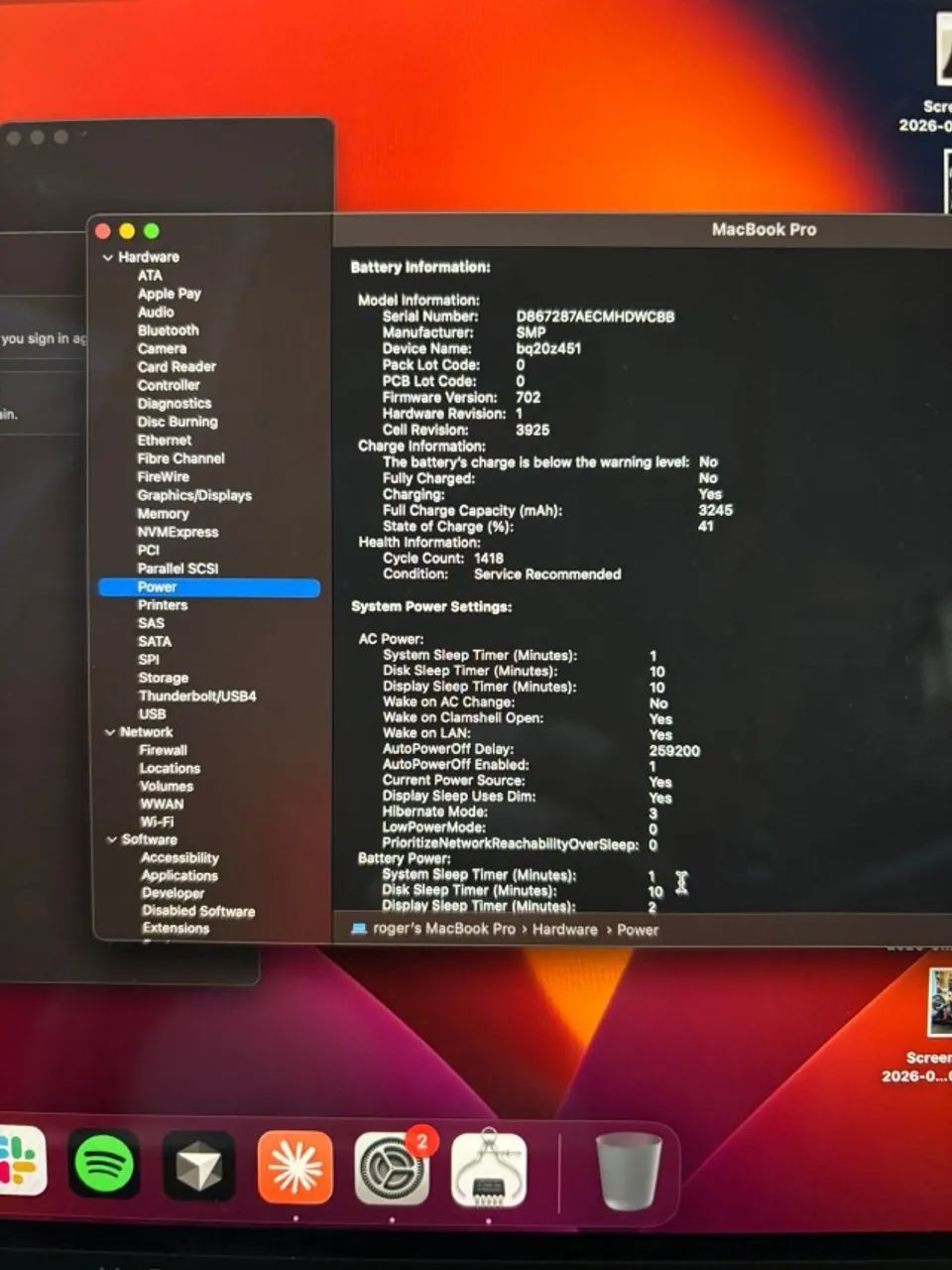The width and height of the screenshot is (952, 1270).
Task: Select WWAN under Network
Action: (161, 804)
